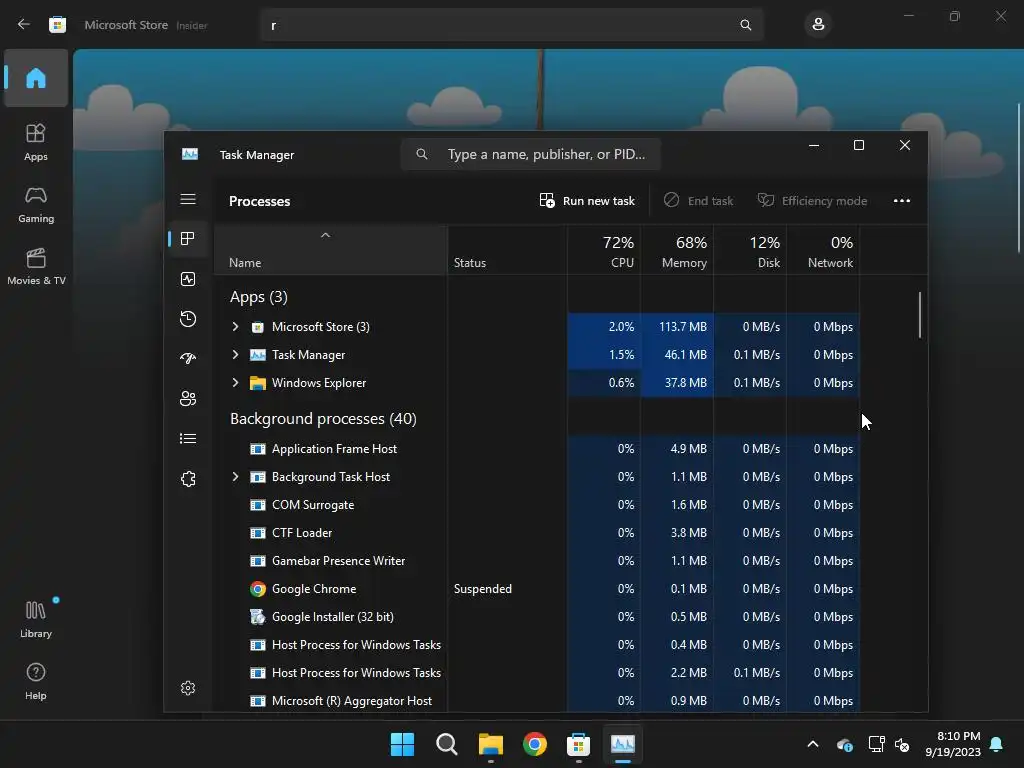This screenshot has height=768, width=1024.
Task: Open the Startup apps page icon
Action: pos(187,359)
